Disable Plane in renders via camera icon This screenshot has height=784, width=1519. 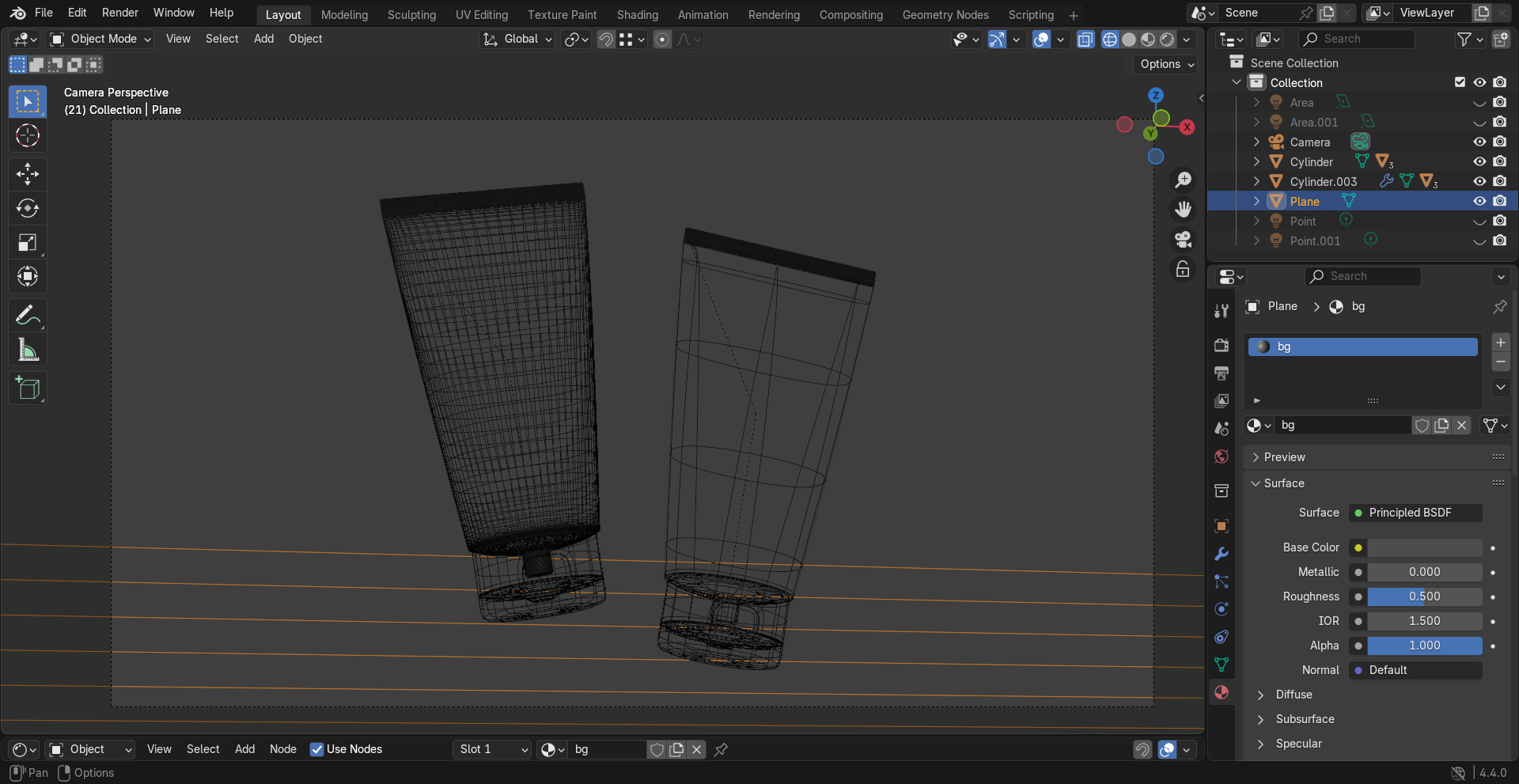pyautogui.click(x=1499, y=201)
